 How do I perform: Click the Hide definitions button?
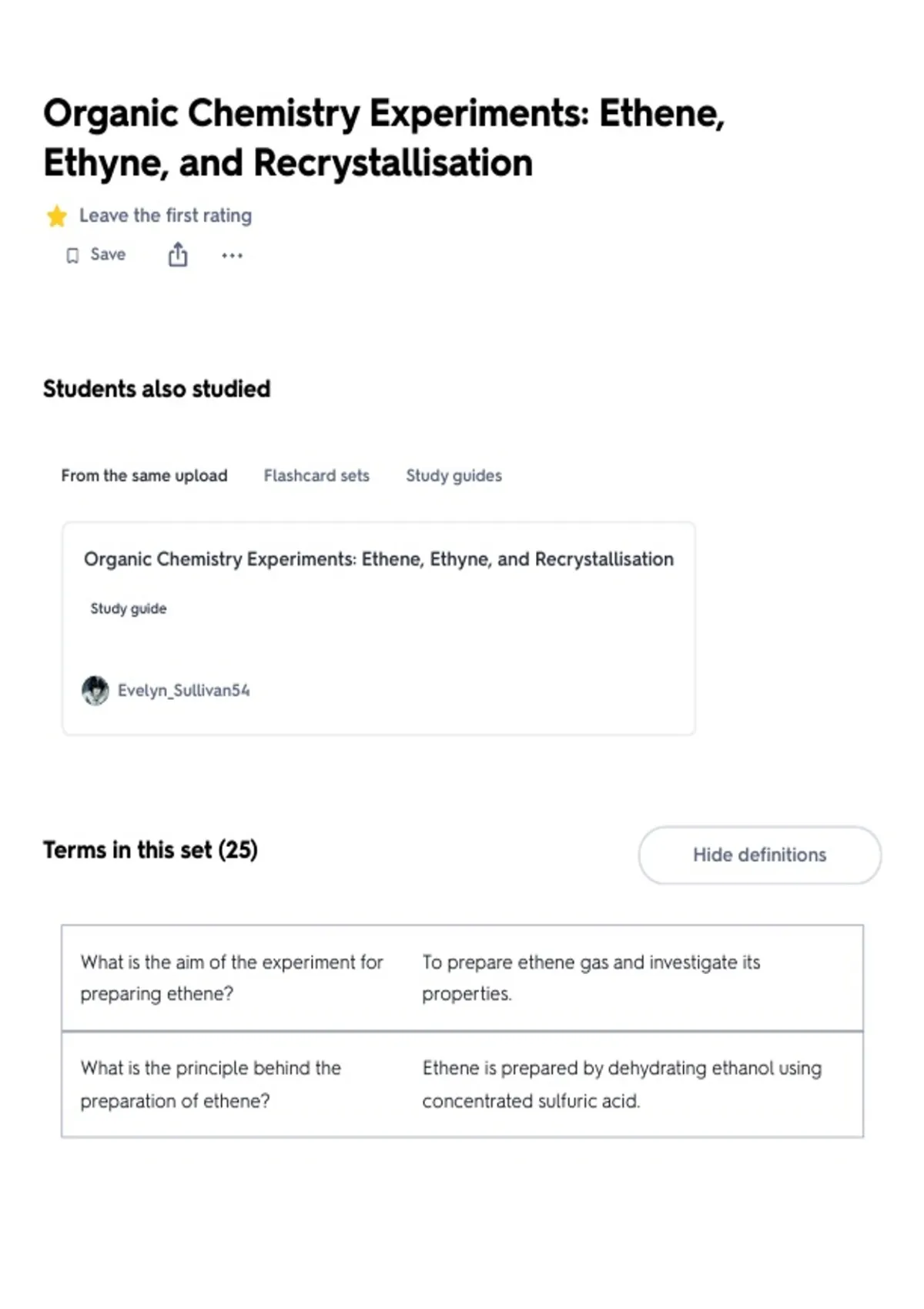tap(759, 855)
